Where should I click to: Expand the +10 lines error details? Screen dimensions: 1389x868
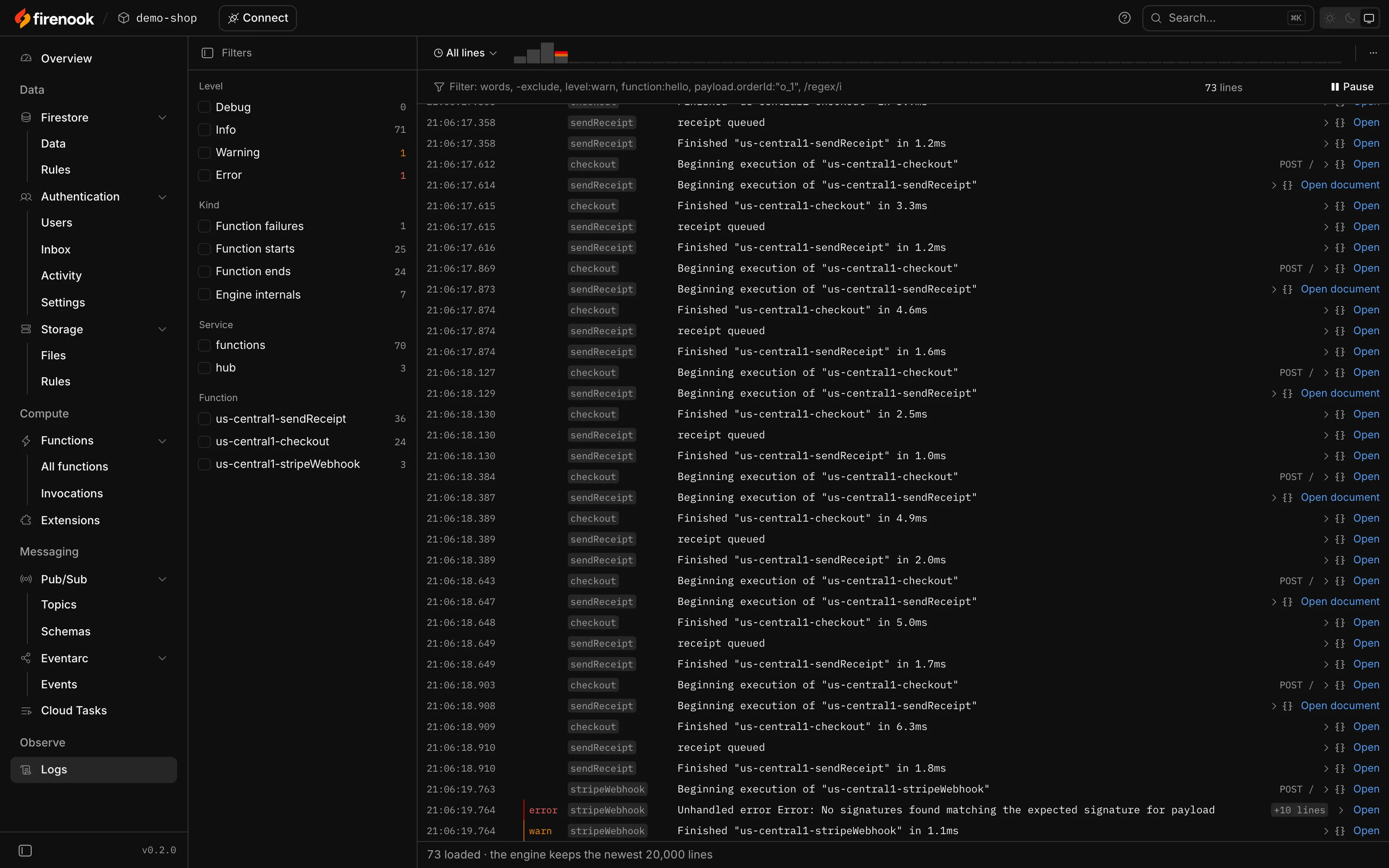pyautogui.click(x=1300, y=810)
